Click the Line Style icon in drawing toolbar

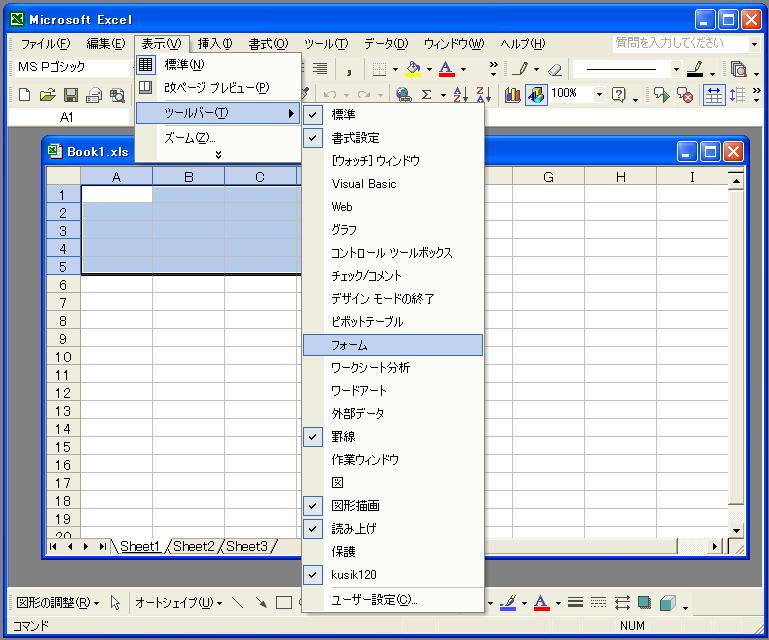tap(576, 602)
